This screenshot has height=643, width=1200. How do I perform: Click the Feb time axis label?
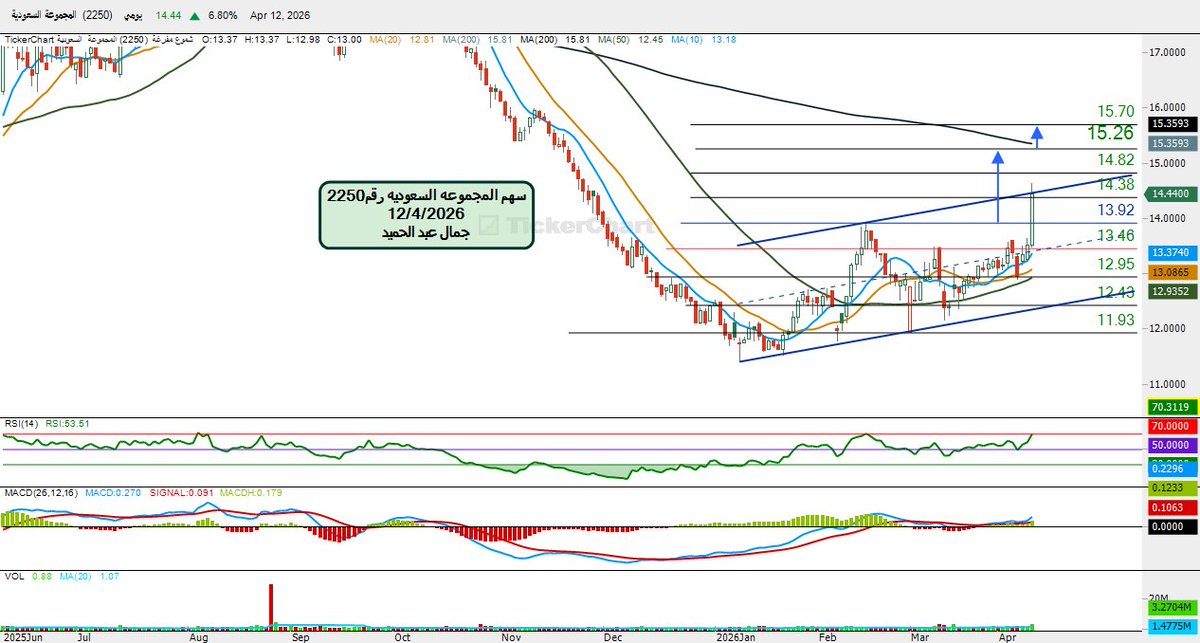click(x=828, y=635)
